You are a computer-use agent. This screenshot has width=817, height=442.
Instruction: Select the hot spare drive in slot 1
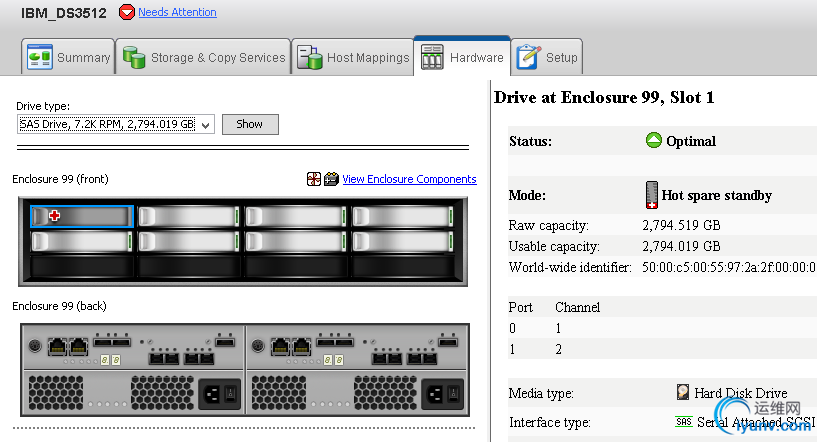[82, 216]
